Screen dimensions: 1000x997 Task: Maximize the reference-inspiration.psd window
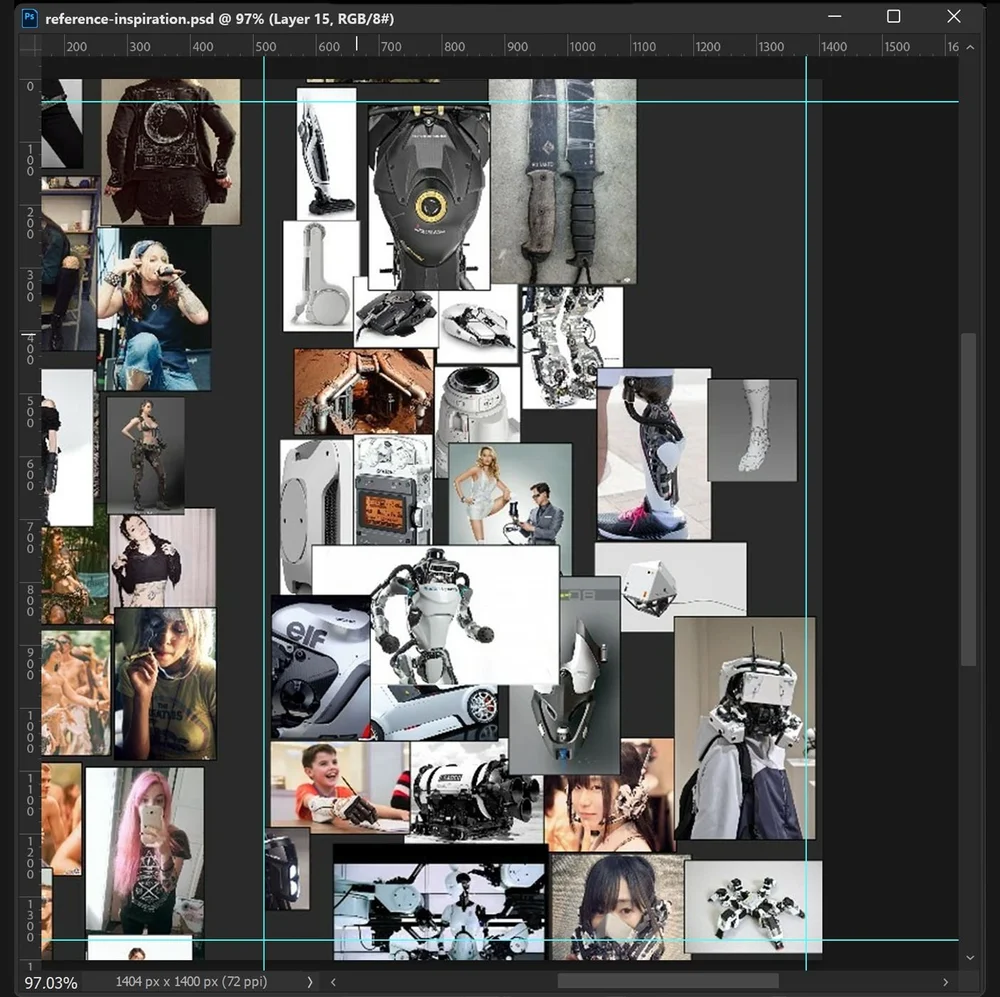[893, 17]
